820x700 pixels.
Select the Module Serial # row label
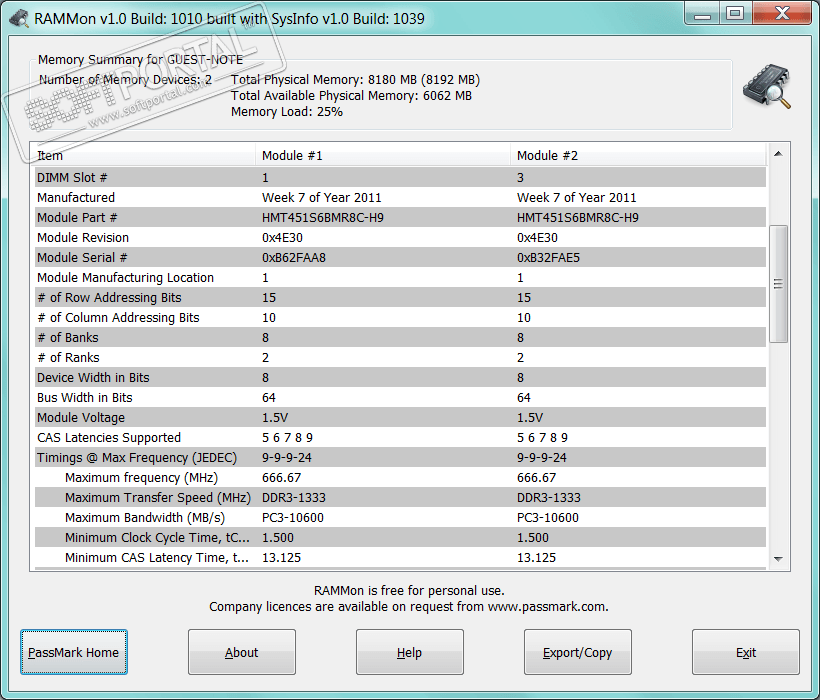pyautogui.click(x=82, y=258)
